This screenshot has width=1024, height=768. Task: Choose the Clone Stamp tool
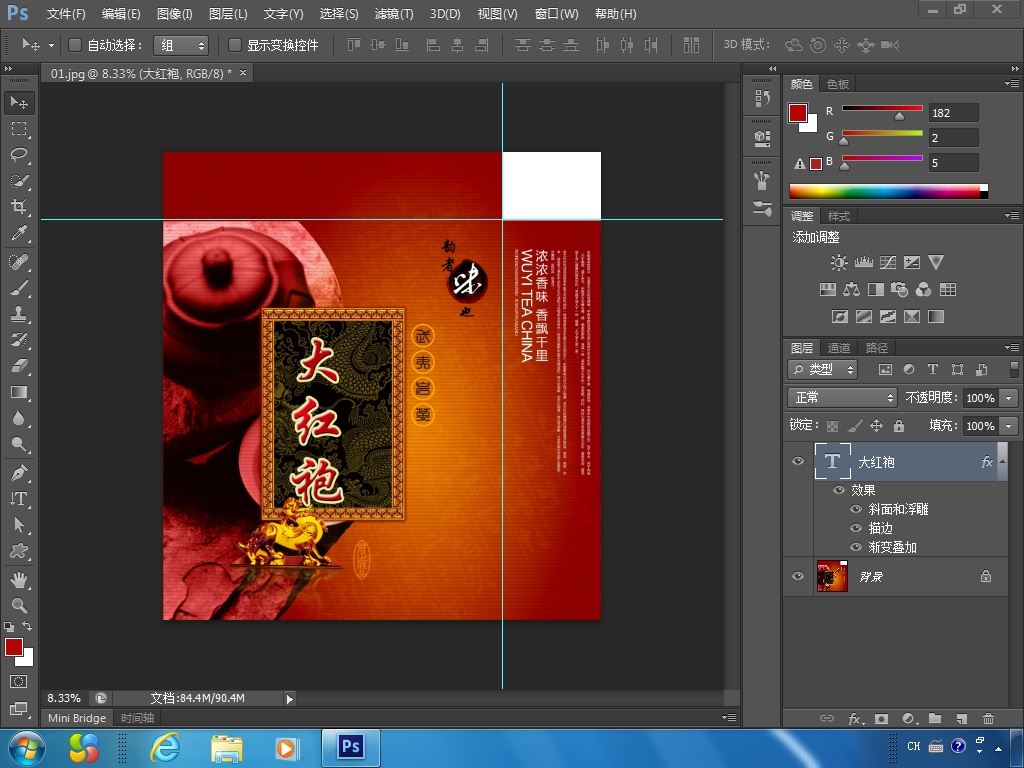point(19,314)
